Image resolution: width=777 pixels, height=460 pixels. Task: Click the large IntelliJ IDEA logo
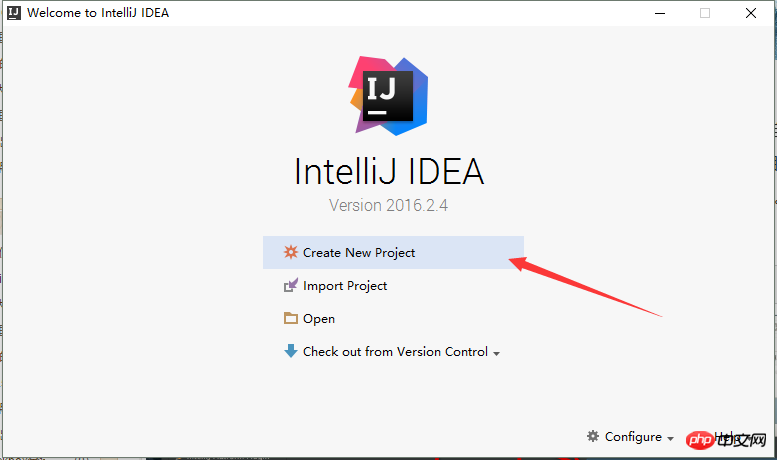(x=388, y=96)
